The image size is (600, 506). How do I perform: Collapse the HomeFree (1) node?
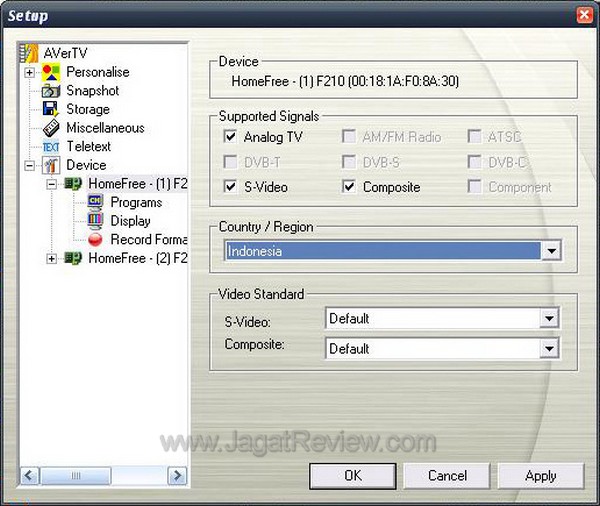(x=52, y=184)
